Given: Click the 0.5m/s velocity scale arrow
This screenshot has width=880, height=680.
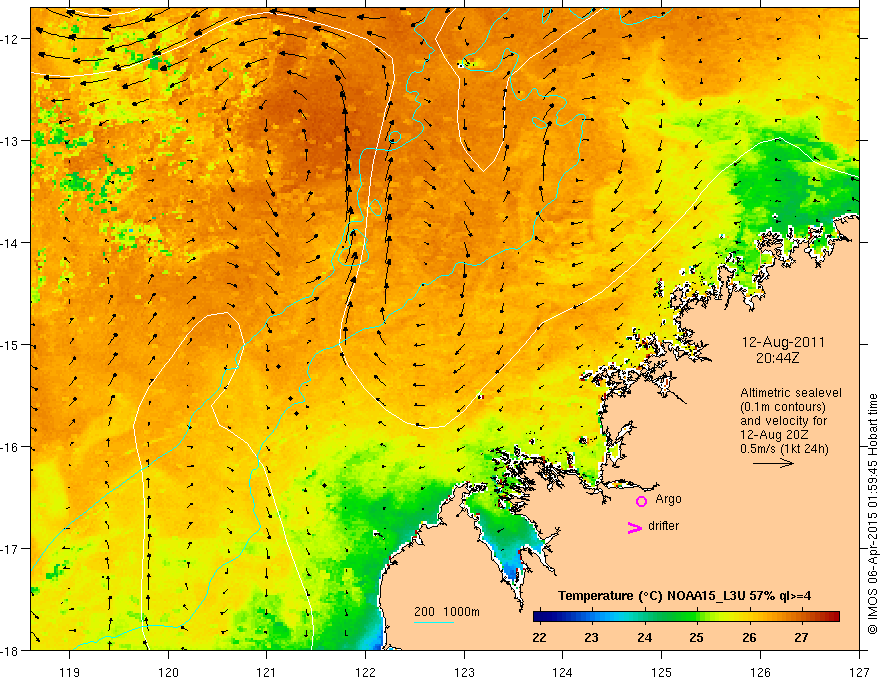Looking at the screenshot, I should pos(773,463).
